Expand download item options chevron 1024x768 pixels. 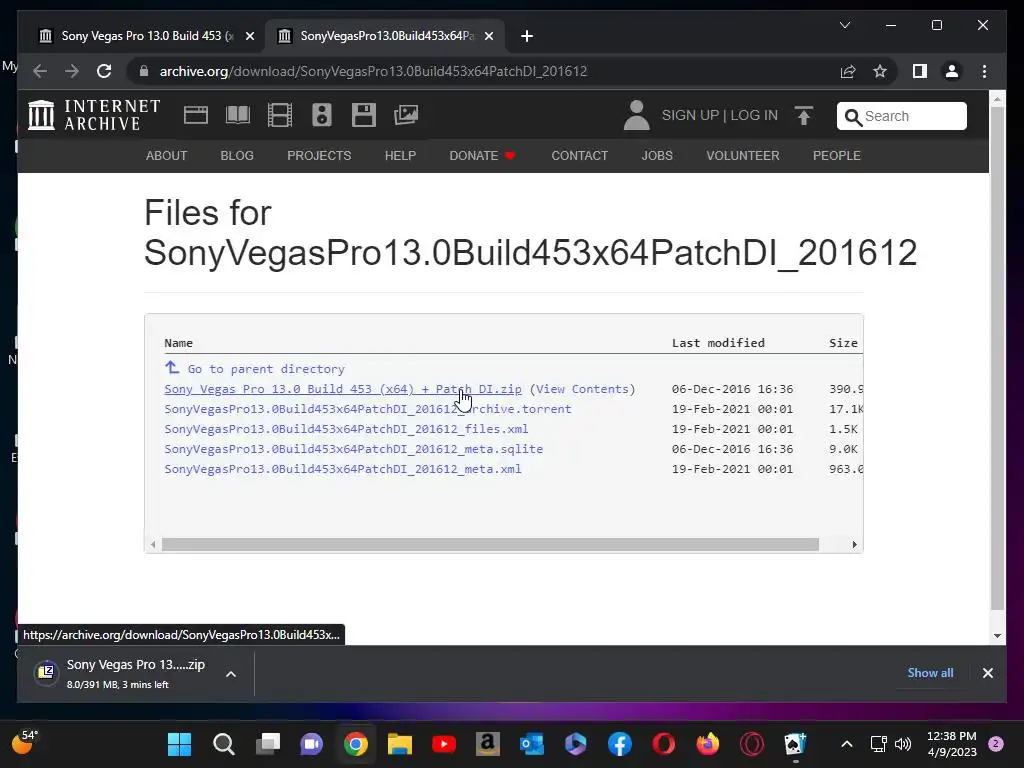pos(231,674)
